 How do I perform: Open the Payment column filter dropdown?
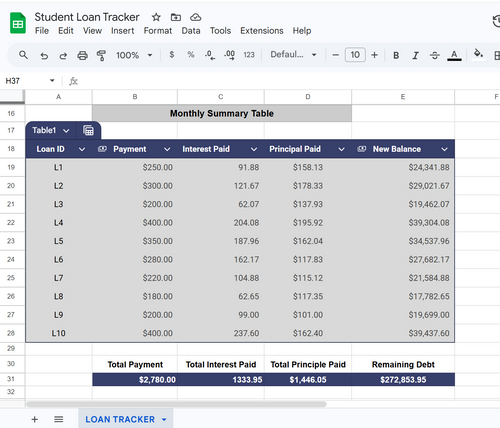167,149
